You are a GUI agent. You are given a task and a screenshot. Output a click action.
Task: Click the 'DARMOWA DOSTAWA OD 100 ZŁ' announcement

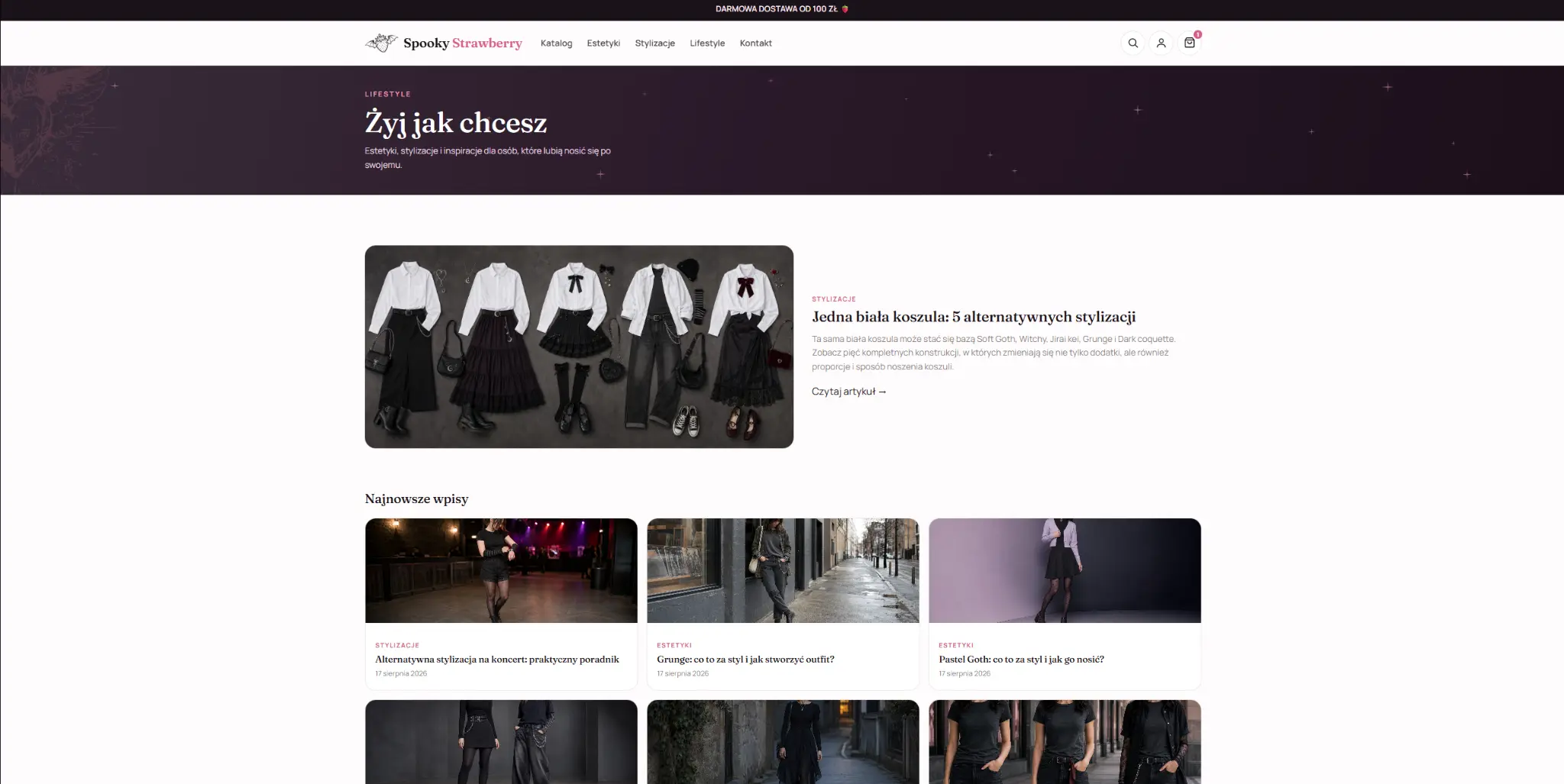point(782,9)
